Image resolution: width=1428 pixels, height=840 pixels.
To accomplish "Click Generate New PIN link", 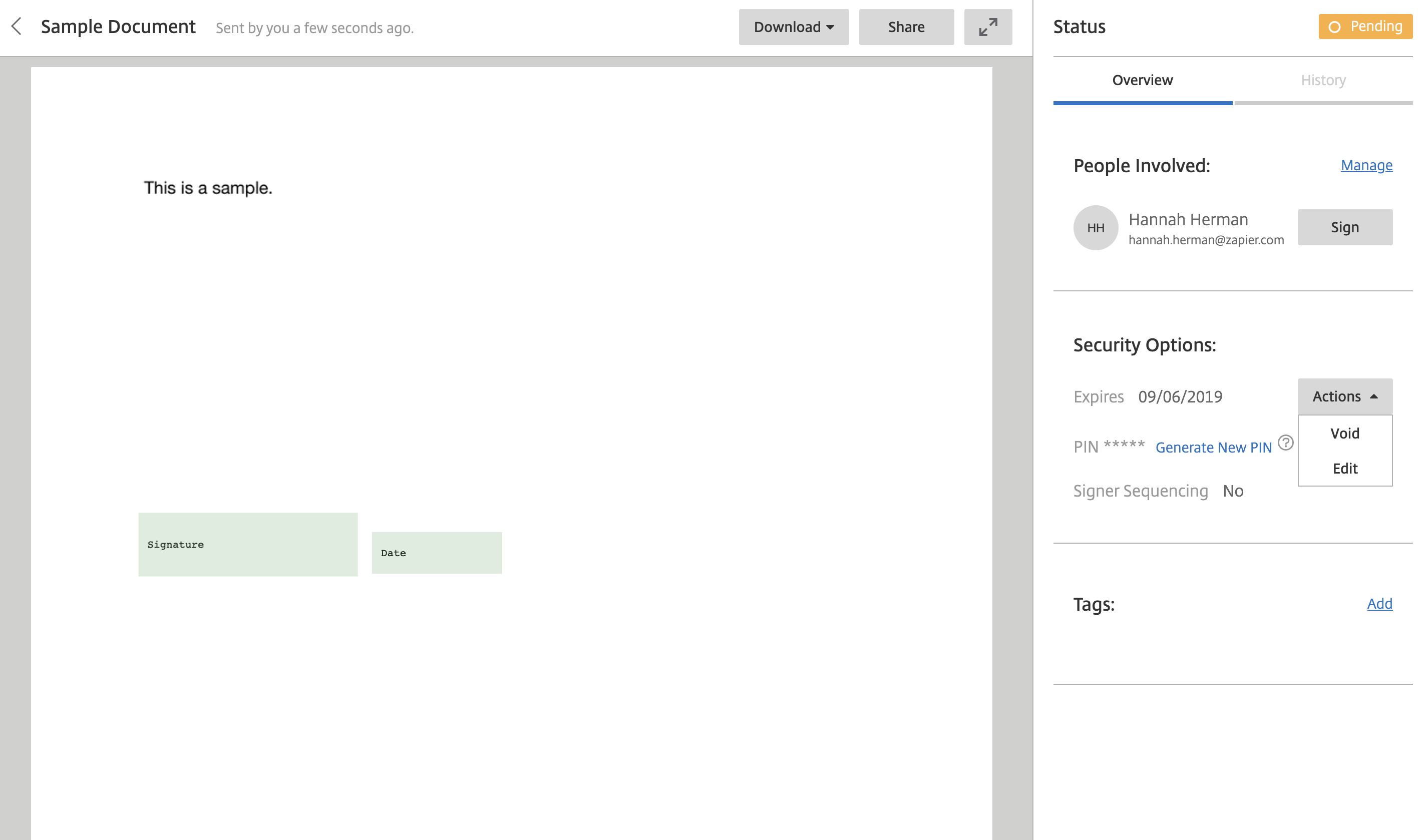I will (1213, 448).
